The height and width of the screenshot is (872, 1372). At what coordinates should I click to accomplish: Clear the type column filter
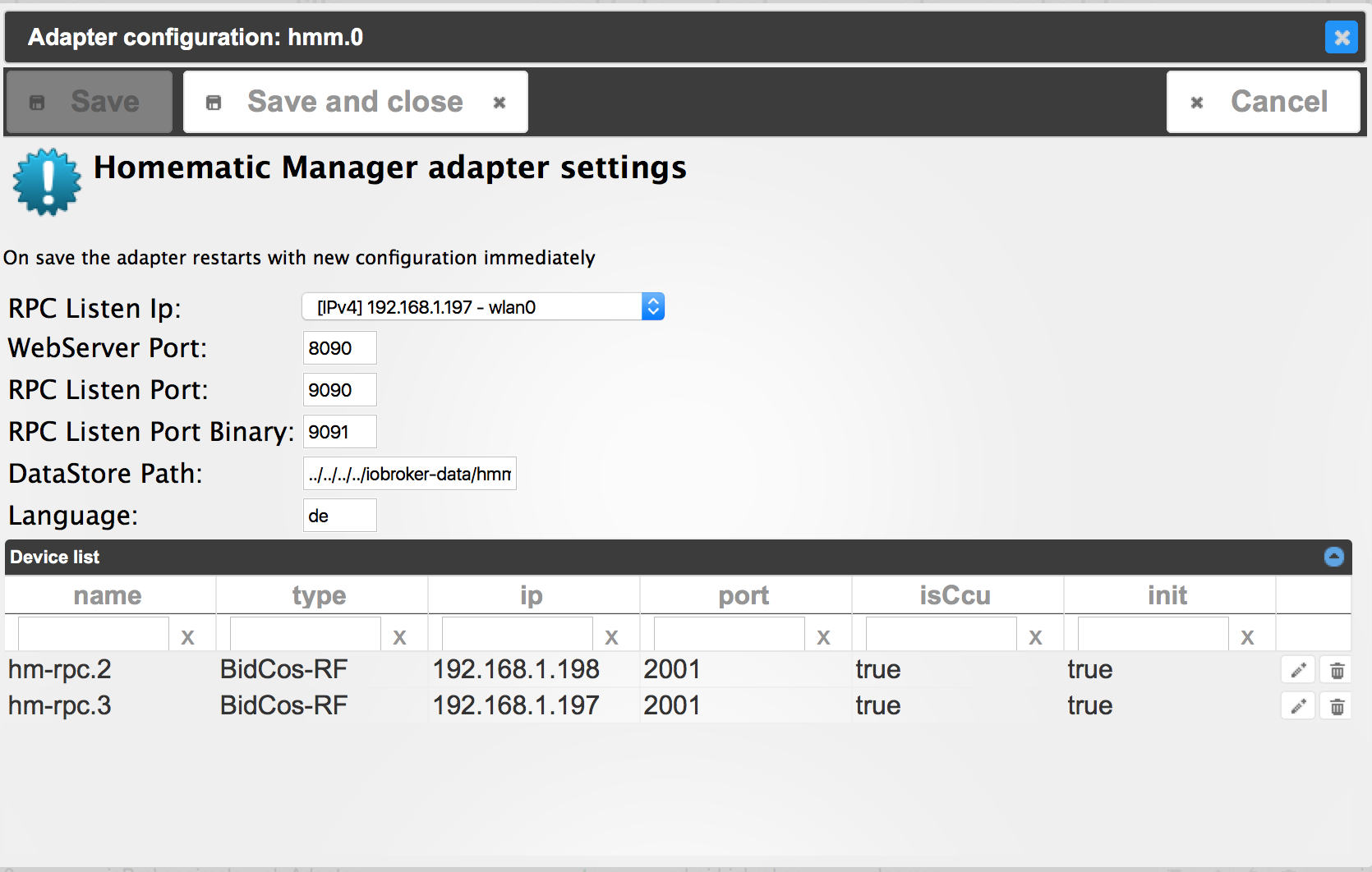click(399, 636)
